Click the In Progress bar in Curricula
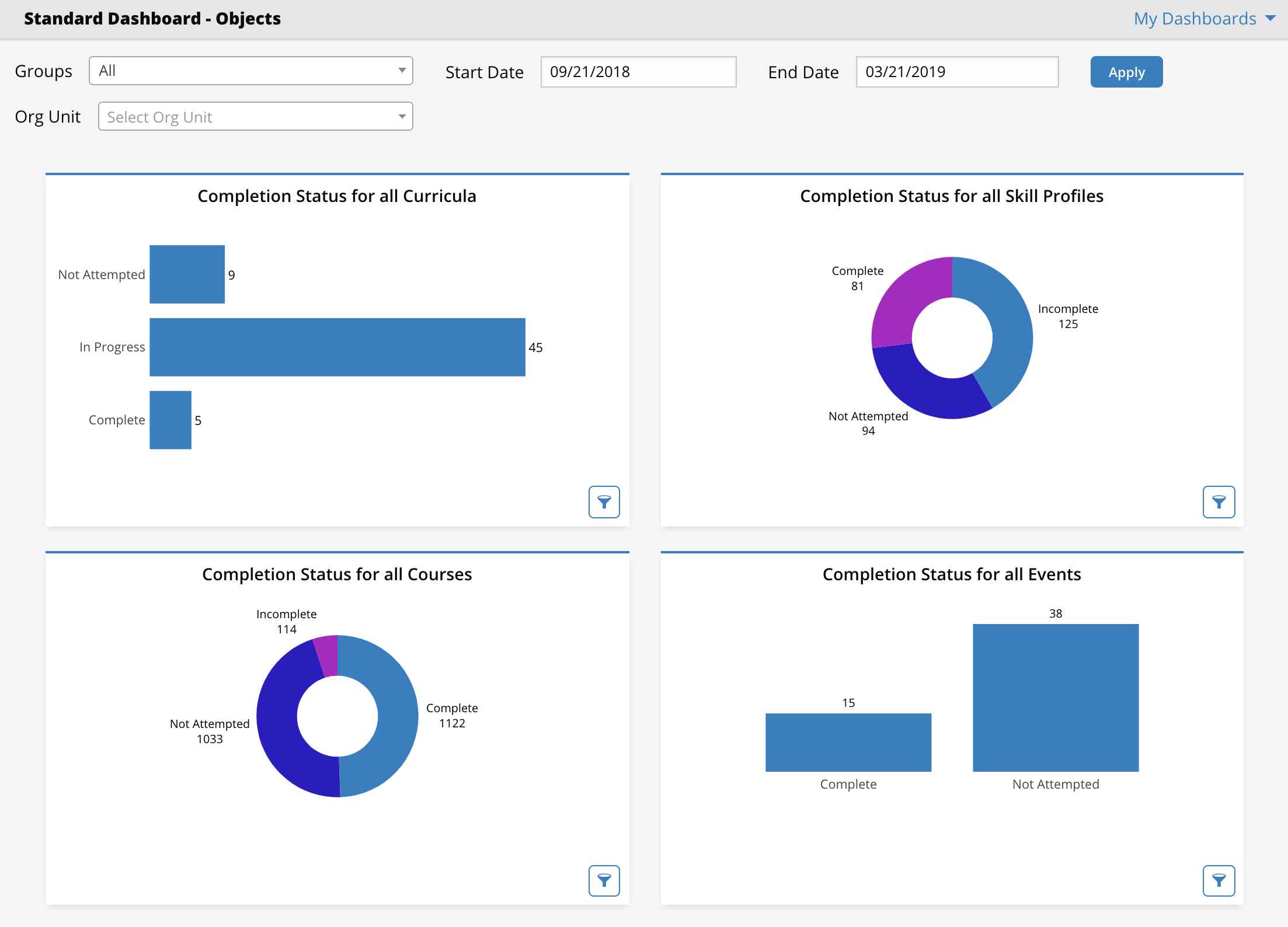Screen dimensions: 1288x927 point(337,347)
